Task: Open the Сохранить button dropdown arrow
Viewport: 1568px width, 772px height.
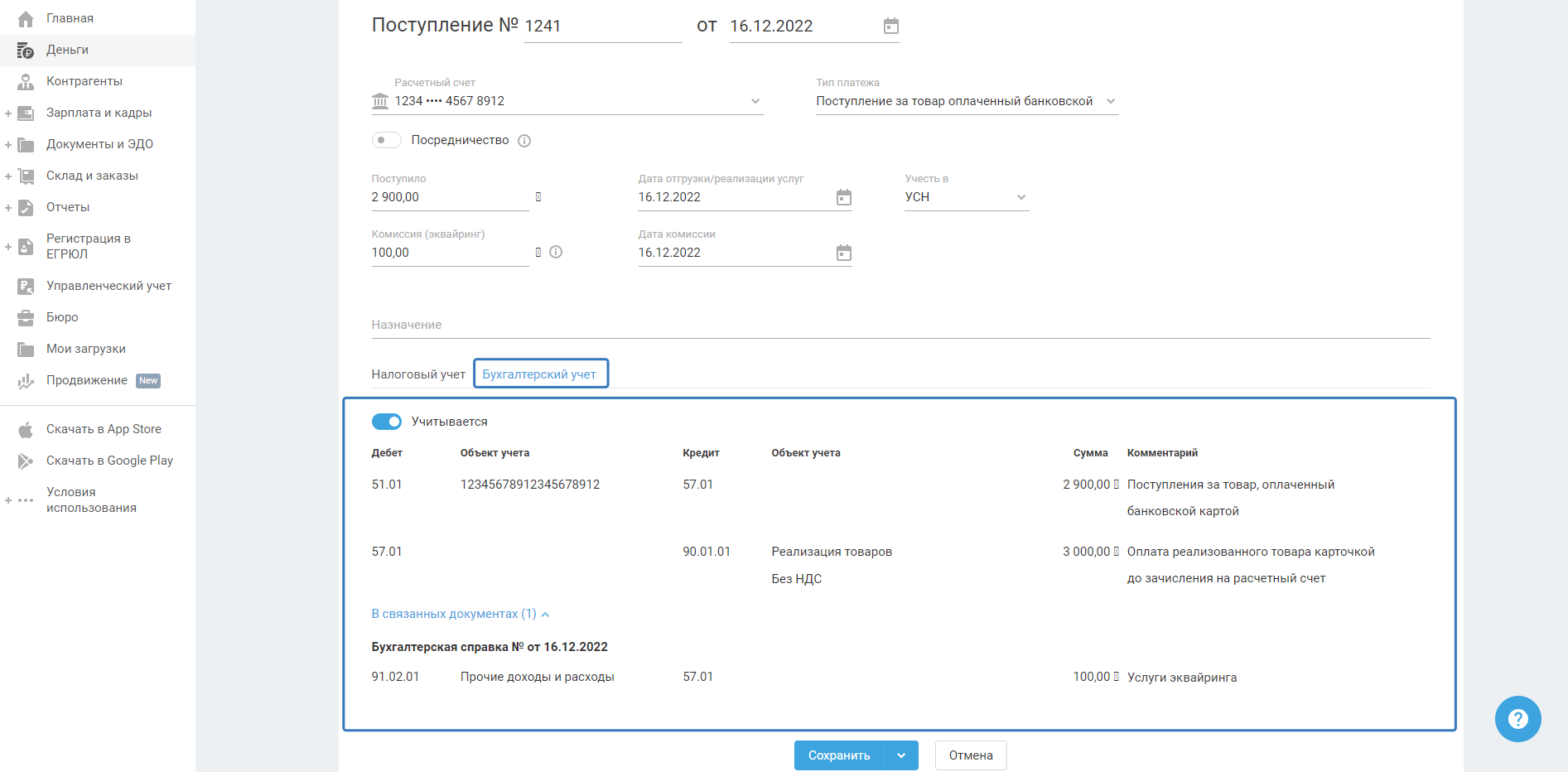Action: tap(901, 755)
